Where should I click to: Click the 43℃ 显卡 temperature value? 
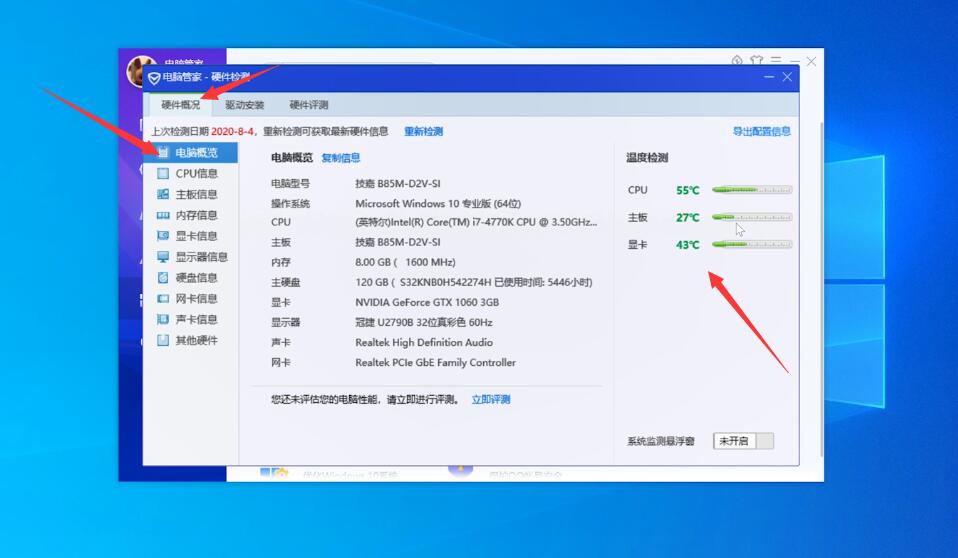pyautogui.click(x=688, y=245)
